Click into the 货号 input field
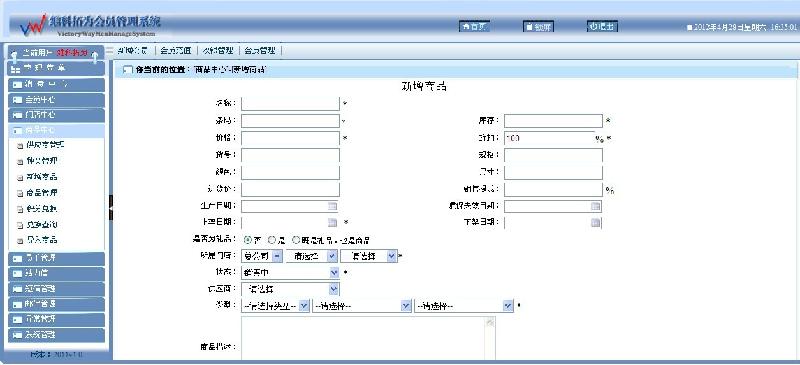800x365 pixels. [290, 155]
